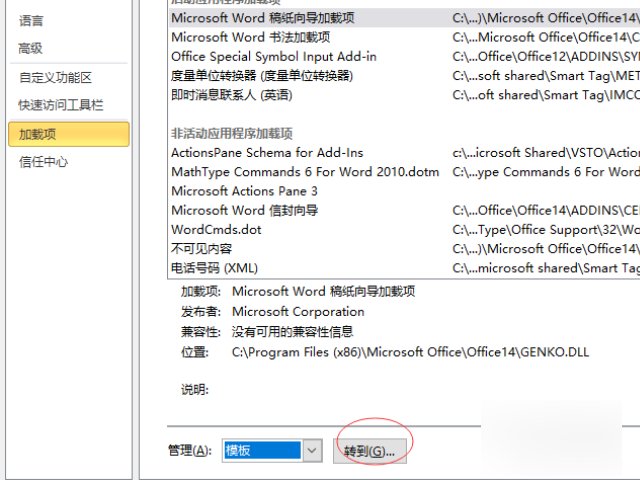Select 不可见内容 add-in row
640x480 pixels.
pos(404,249)
